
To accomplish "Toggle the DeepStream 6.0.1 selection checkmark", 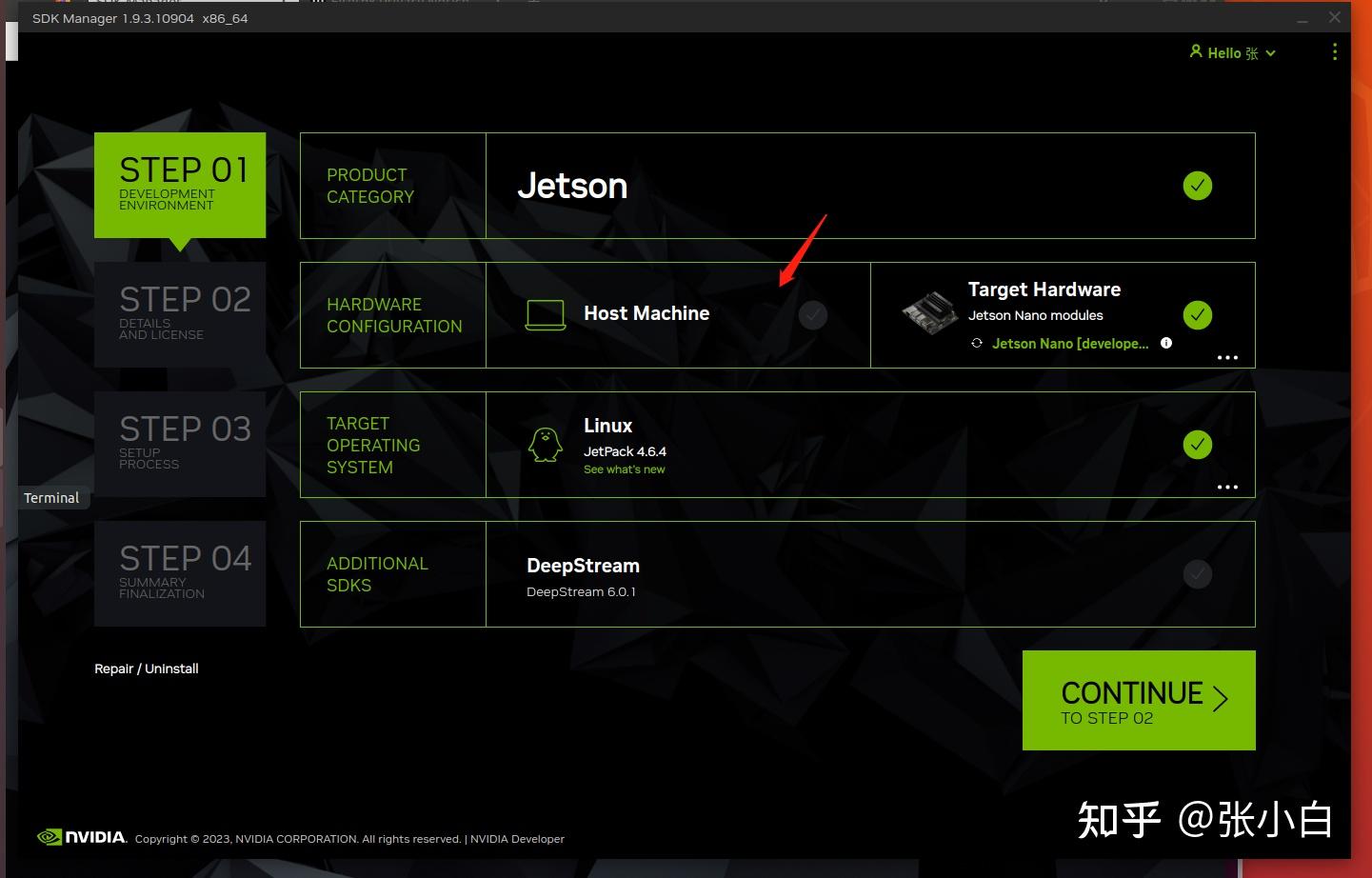I will 1198,574.
